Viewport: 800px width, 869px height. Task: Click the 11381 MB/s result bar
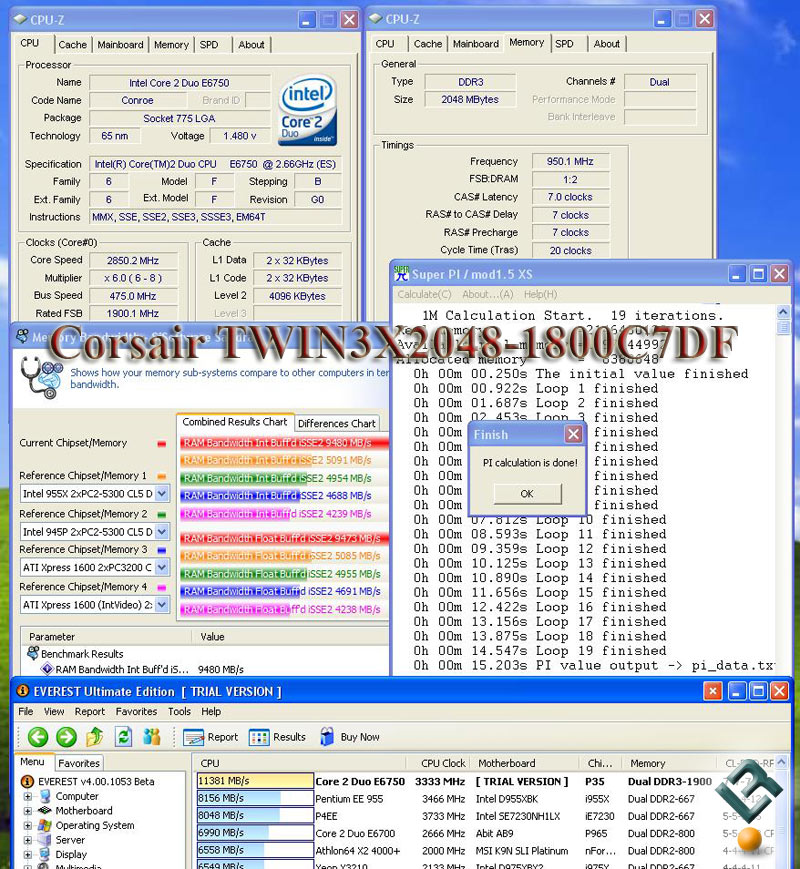pyautogui.click(x=256, y=781)
